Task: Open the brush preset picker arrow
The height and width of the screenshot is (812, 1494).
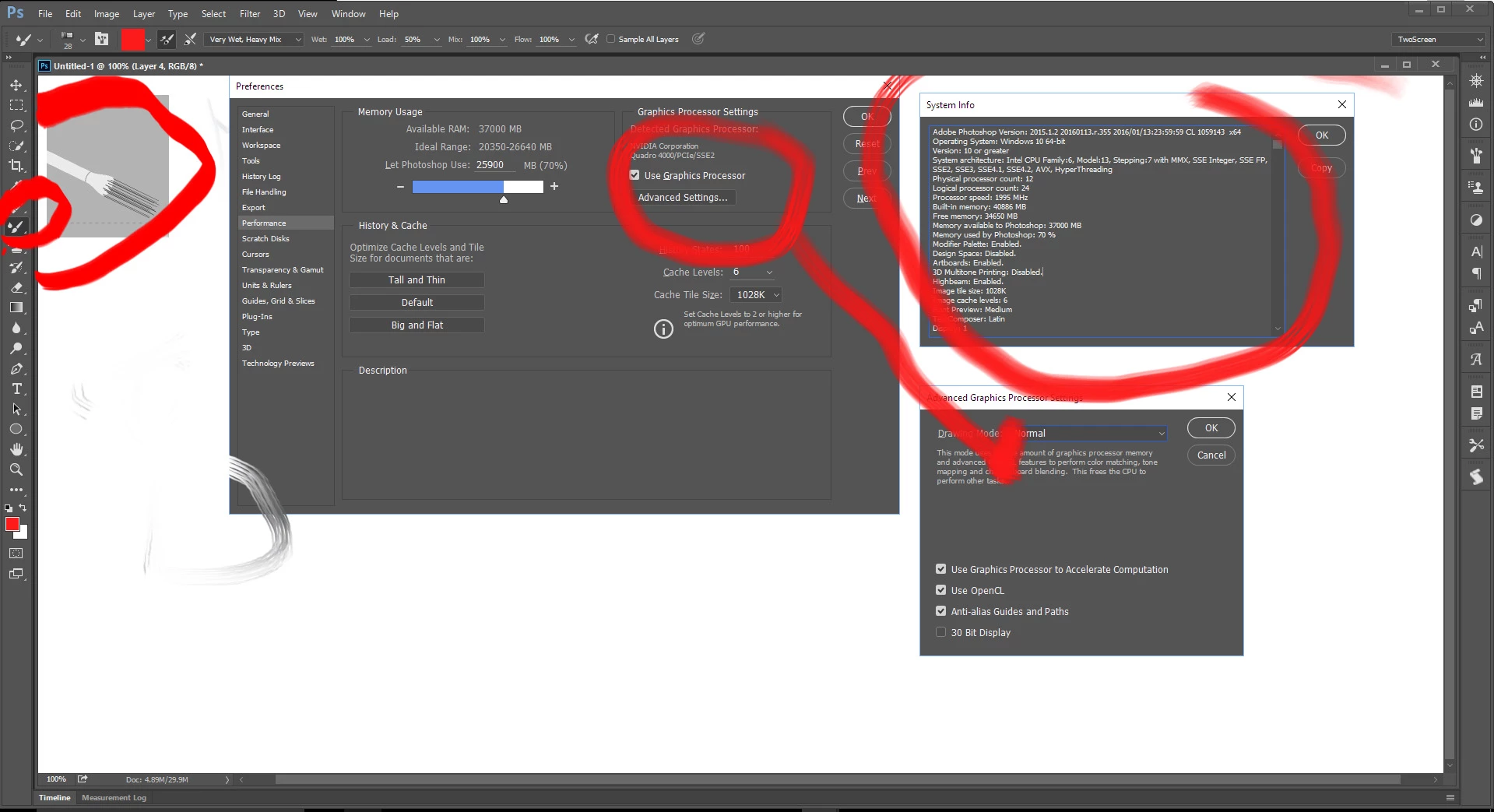Action: [82, 39]
